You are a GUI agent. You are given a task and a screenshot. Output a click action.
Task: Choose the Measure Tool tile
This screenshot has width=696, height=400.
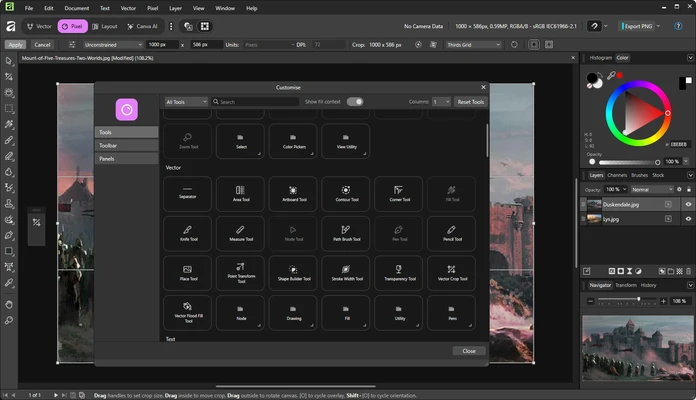point(240,233)
